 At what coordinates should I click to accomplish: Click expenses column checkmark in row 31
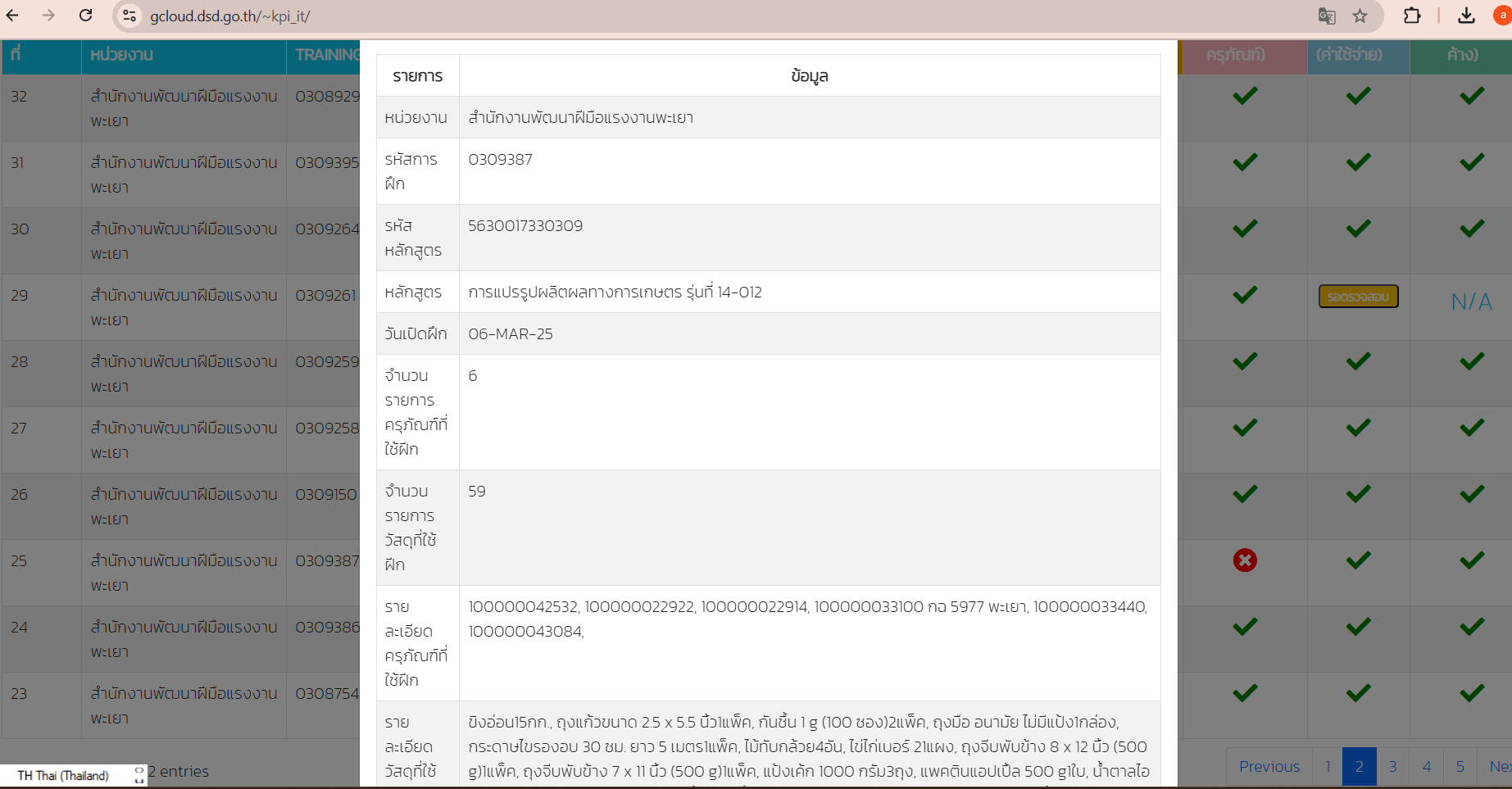click(1359, 162)
